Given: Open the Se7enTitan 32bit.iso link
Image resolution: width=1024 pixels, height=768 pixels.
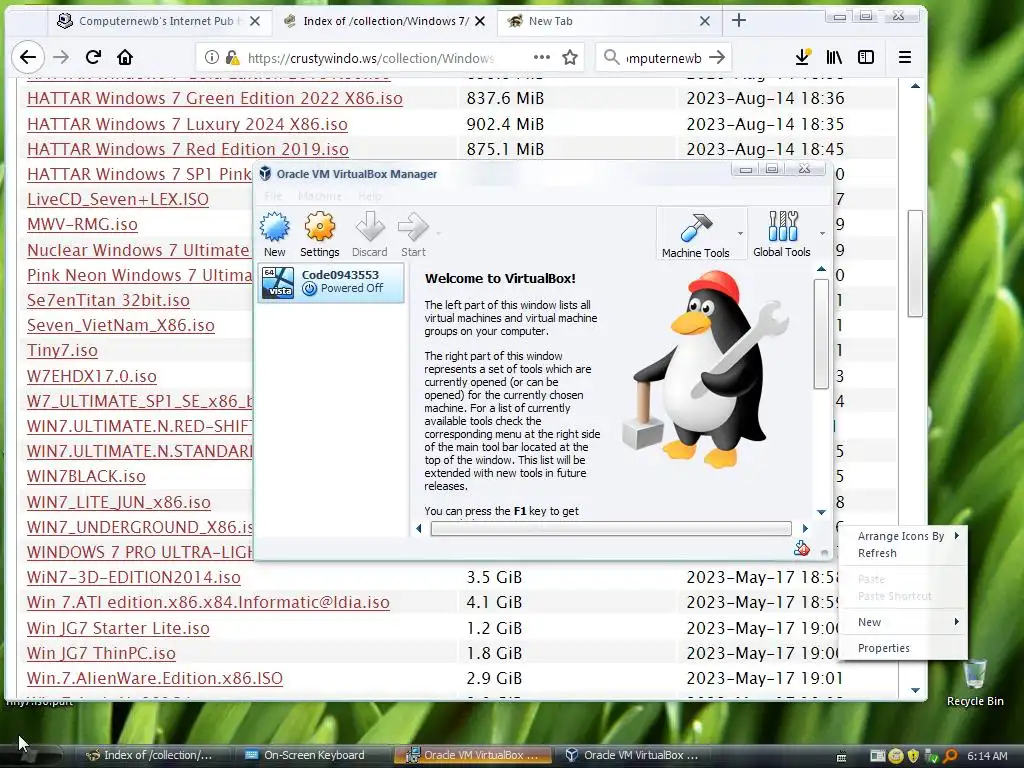Looking at the screenshot, I should point(108,300).
